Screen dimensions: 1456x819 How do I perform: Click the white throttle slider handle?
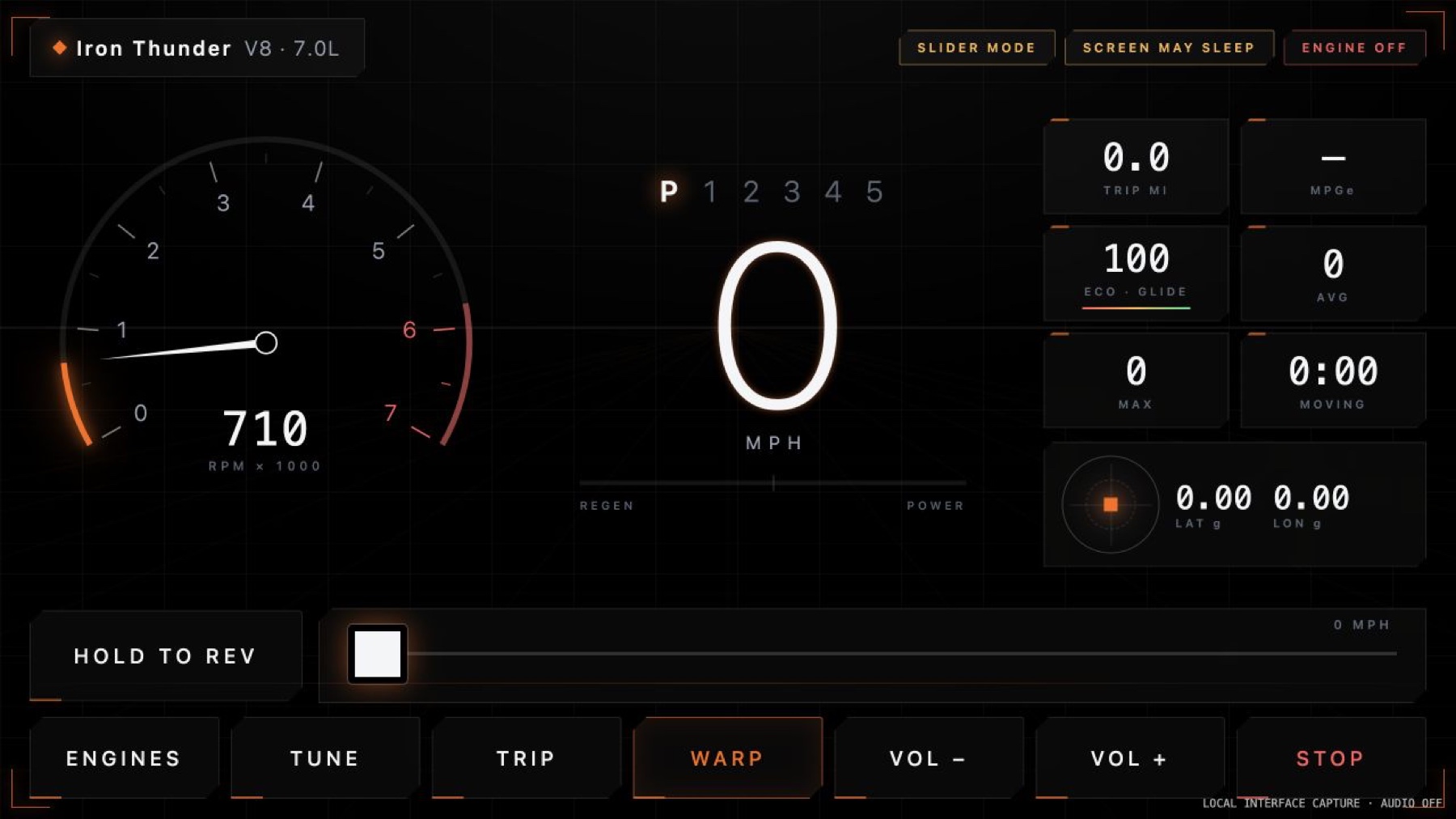tap(378, 654)
